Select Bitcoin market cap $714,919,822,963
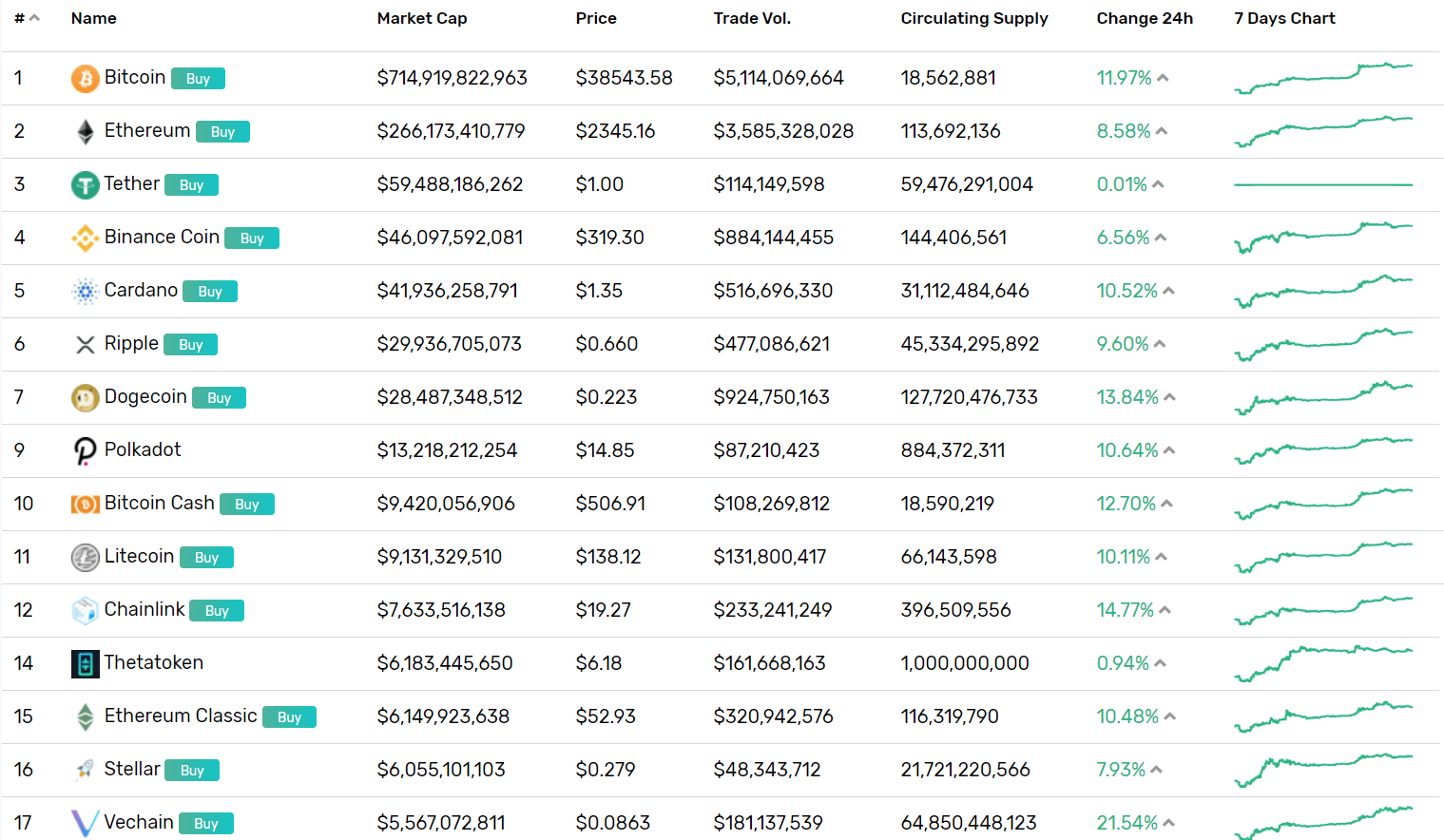Viewport: 1444px width, 840px height. tap(452, 78)
